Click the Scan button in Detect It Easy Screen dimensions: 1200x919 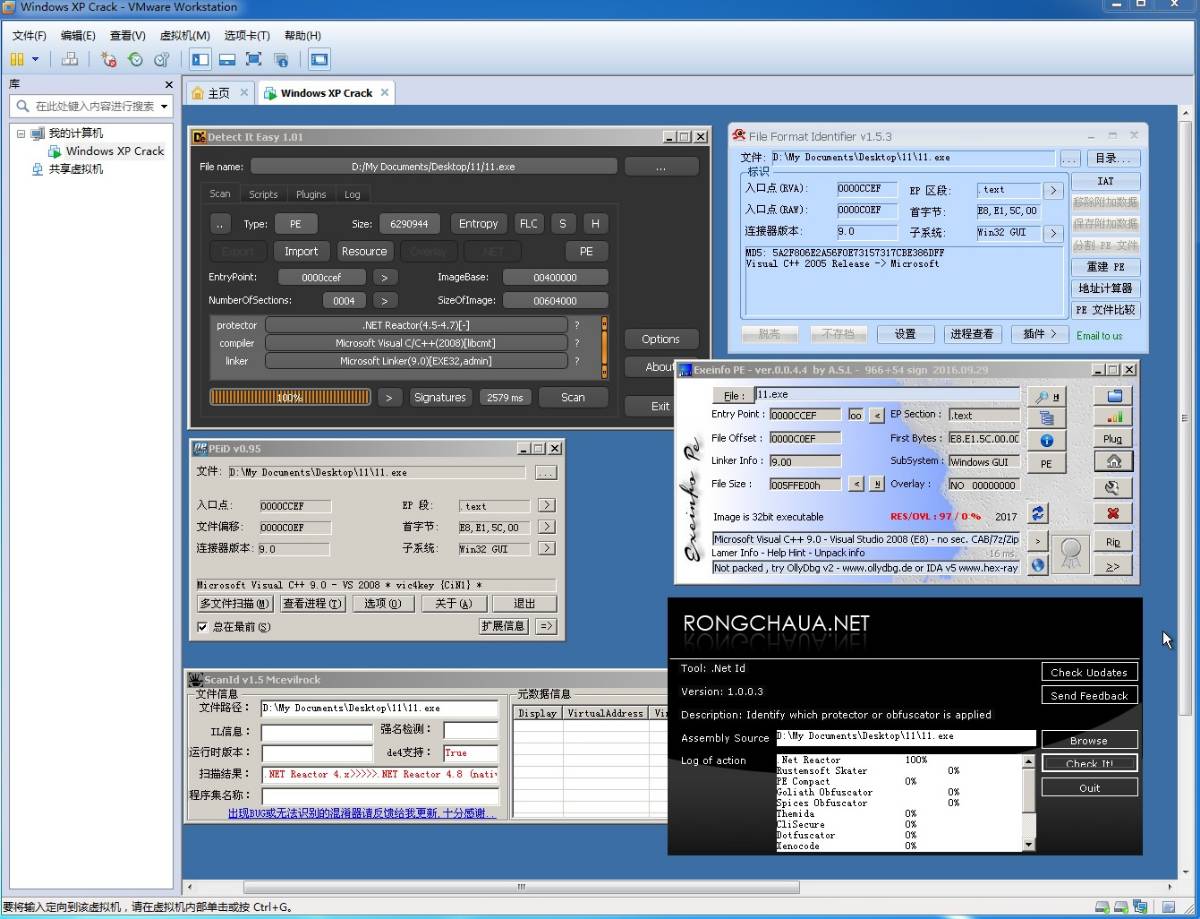click(573, 397)
